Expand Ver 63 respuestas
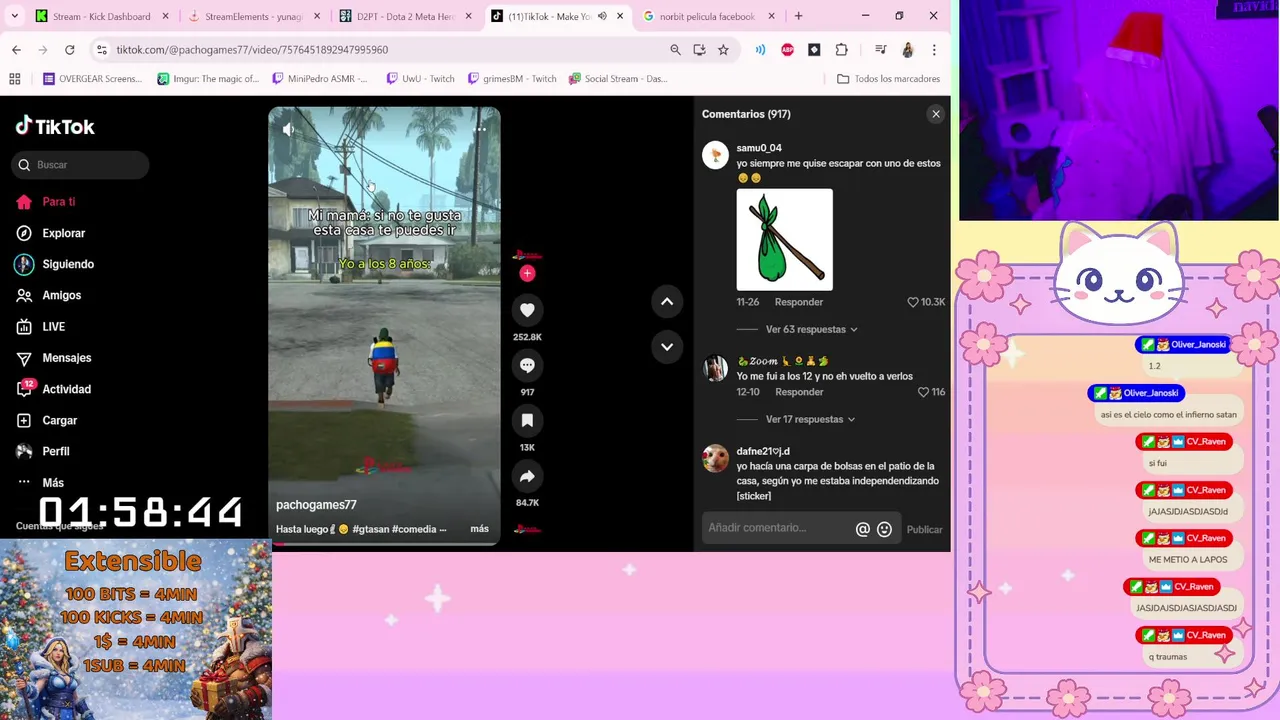This screenshot has width=1280, height=720. coord(811,329)
